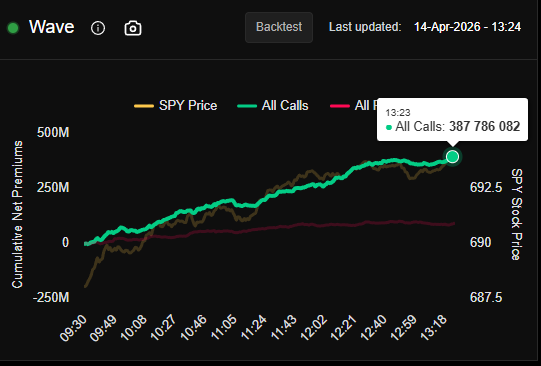Image resolution: width=541 pixels, height=366 pixels.
Task: Click the Wave panel title
Action: click(x=51, y=27)
